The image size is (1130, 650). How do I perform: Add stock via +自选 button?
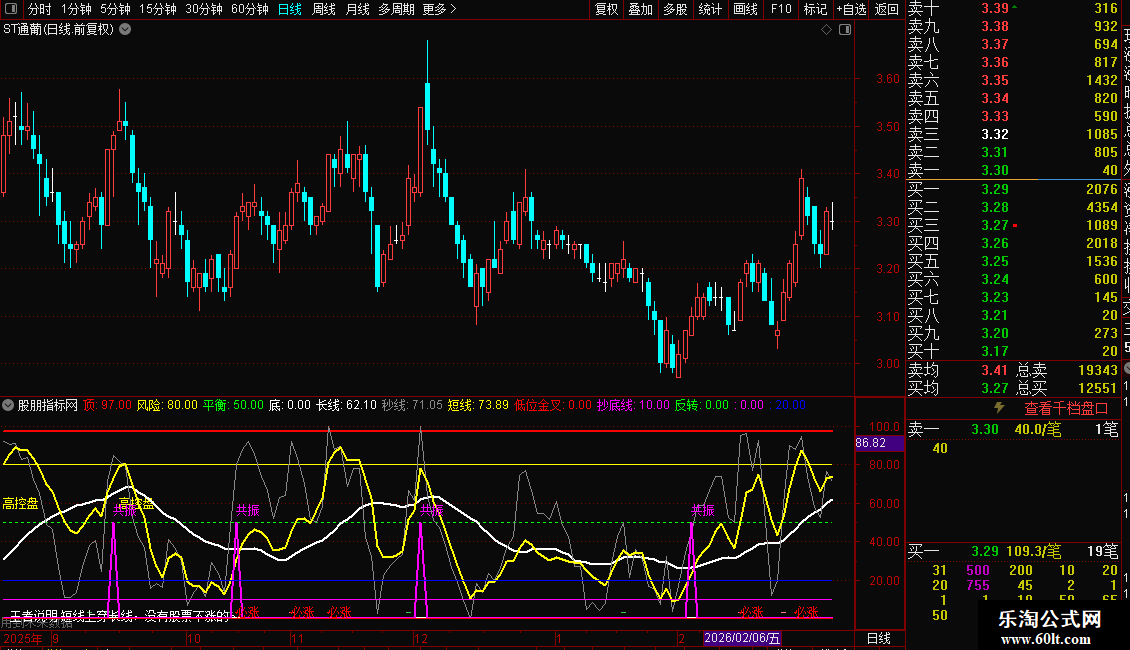point(851,9)
